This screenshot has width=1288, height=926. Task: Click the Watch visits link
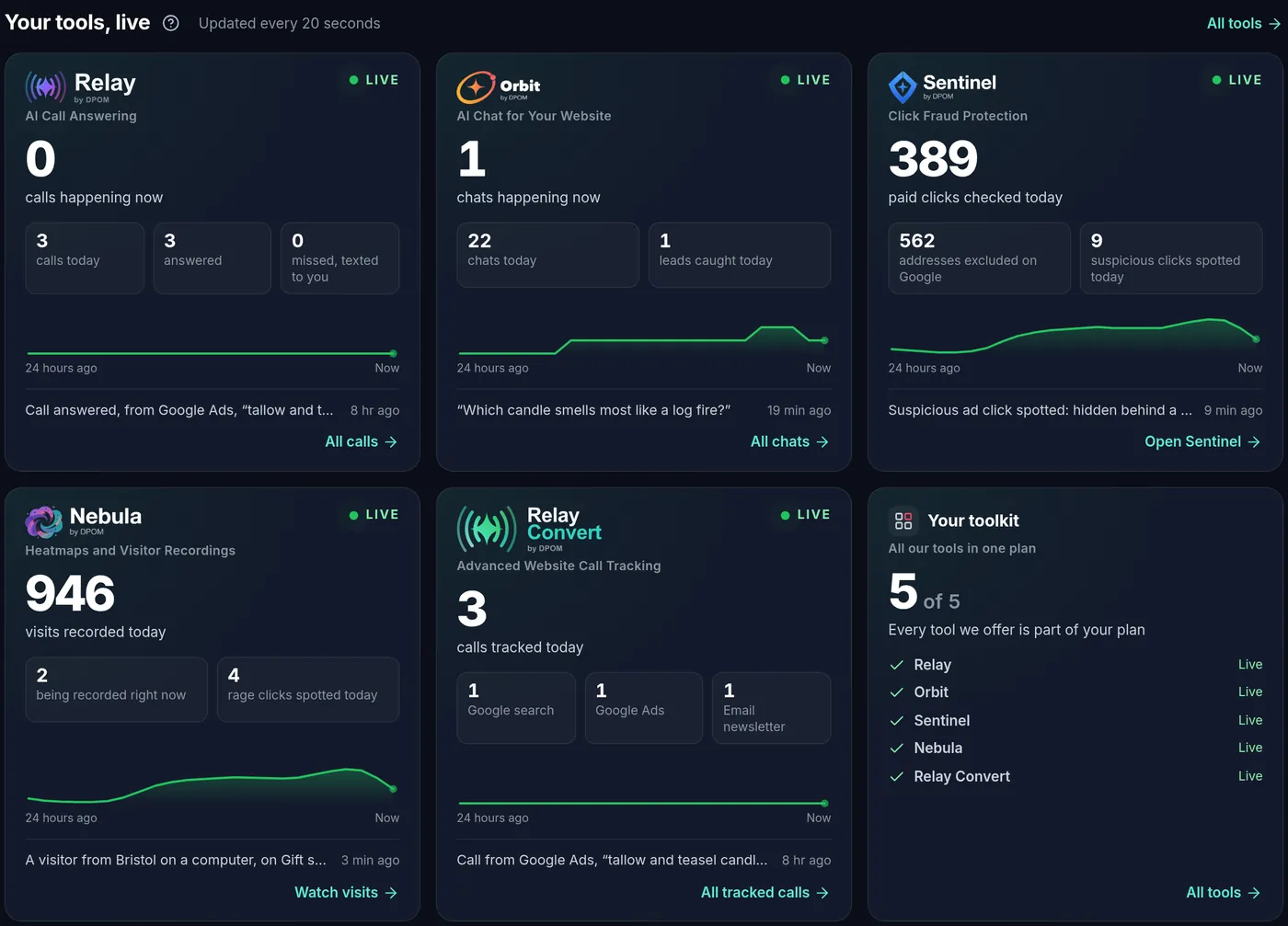pos(346,892)
